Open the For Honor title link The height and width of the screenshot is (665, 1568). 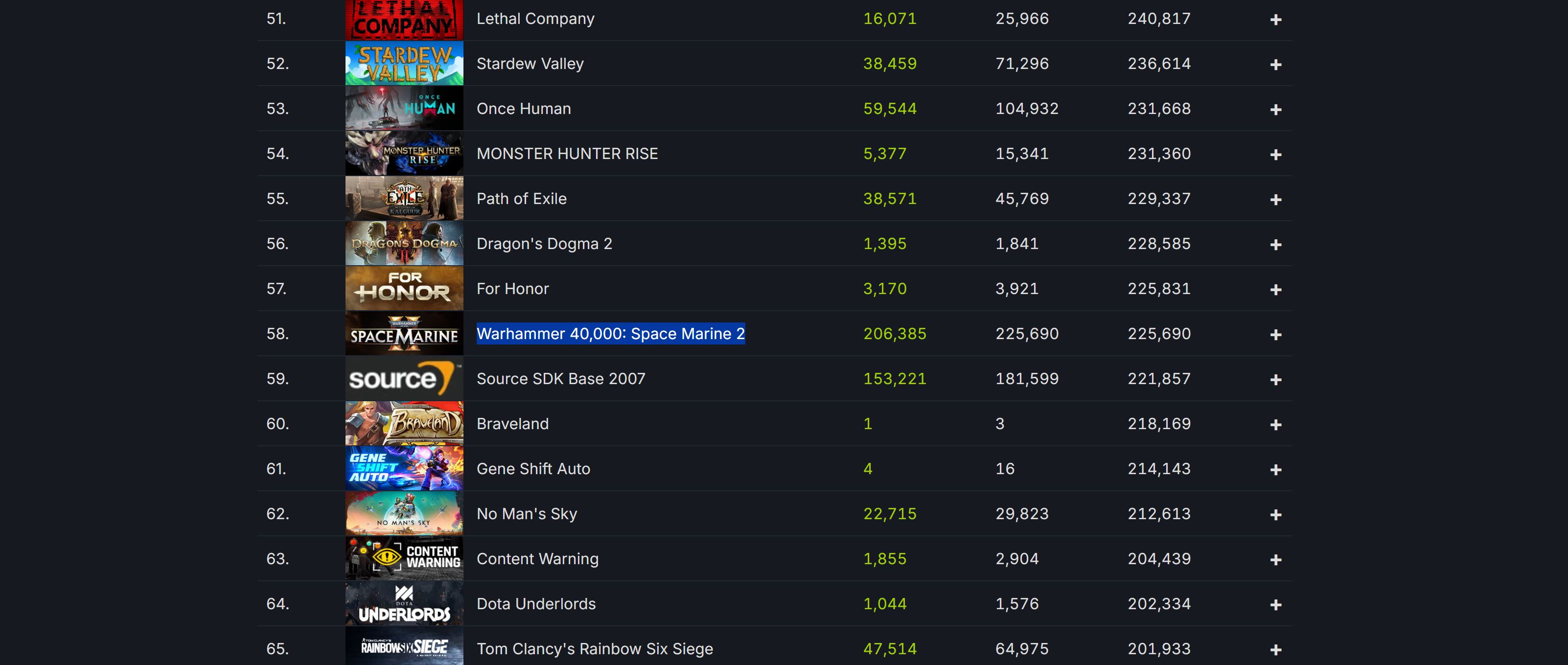(x=512, y=289)
